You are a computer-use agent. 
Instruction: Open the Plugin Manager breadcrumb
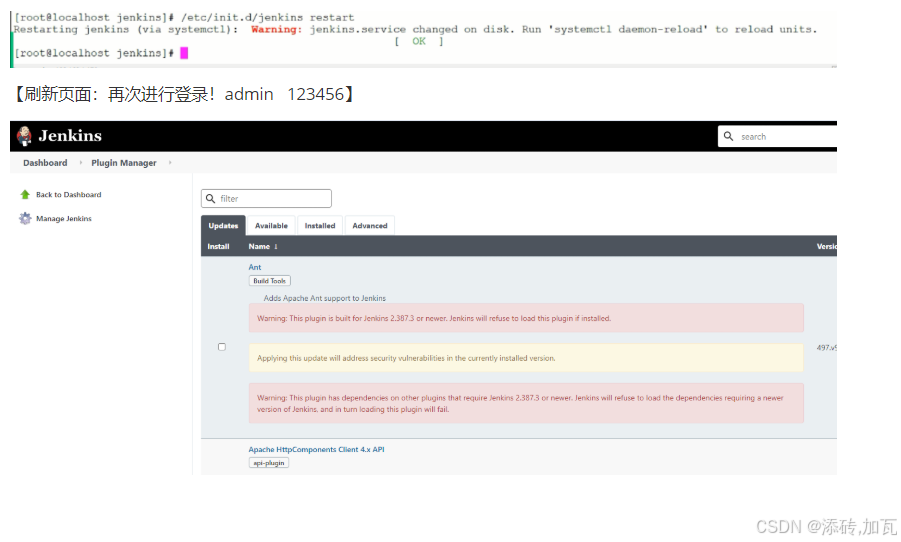[124, 163]
